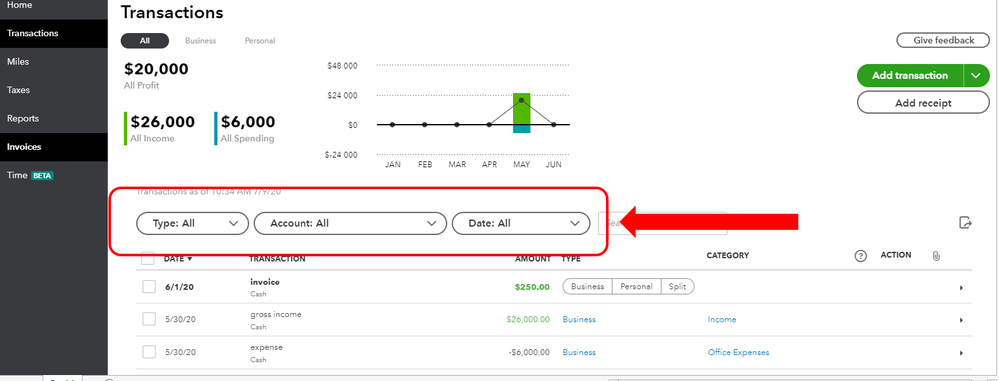Click the Give feedback button

point(944,40)
